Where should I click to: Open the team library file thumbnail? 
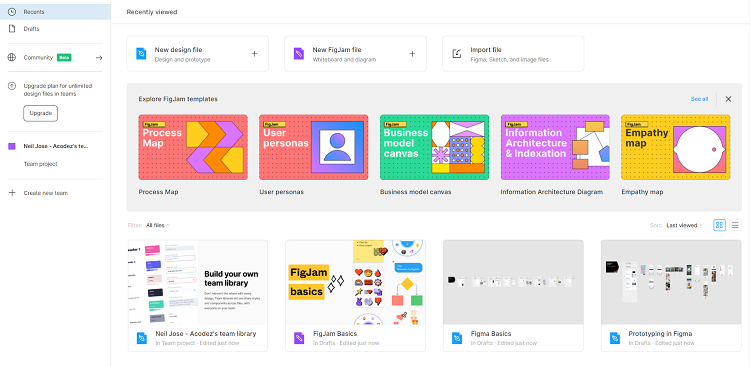pyautogui.click(x=198, y=282)
